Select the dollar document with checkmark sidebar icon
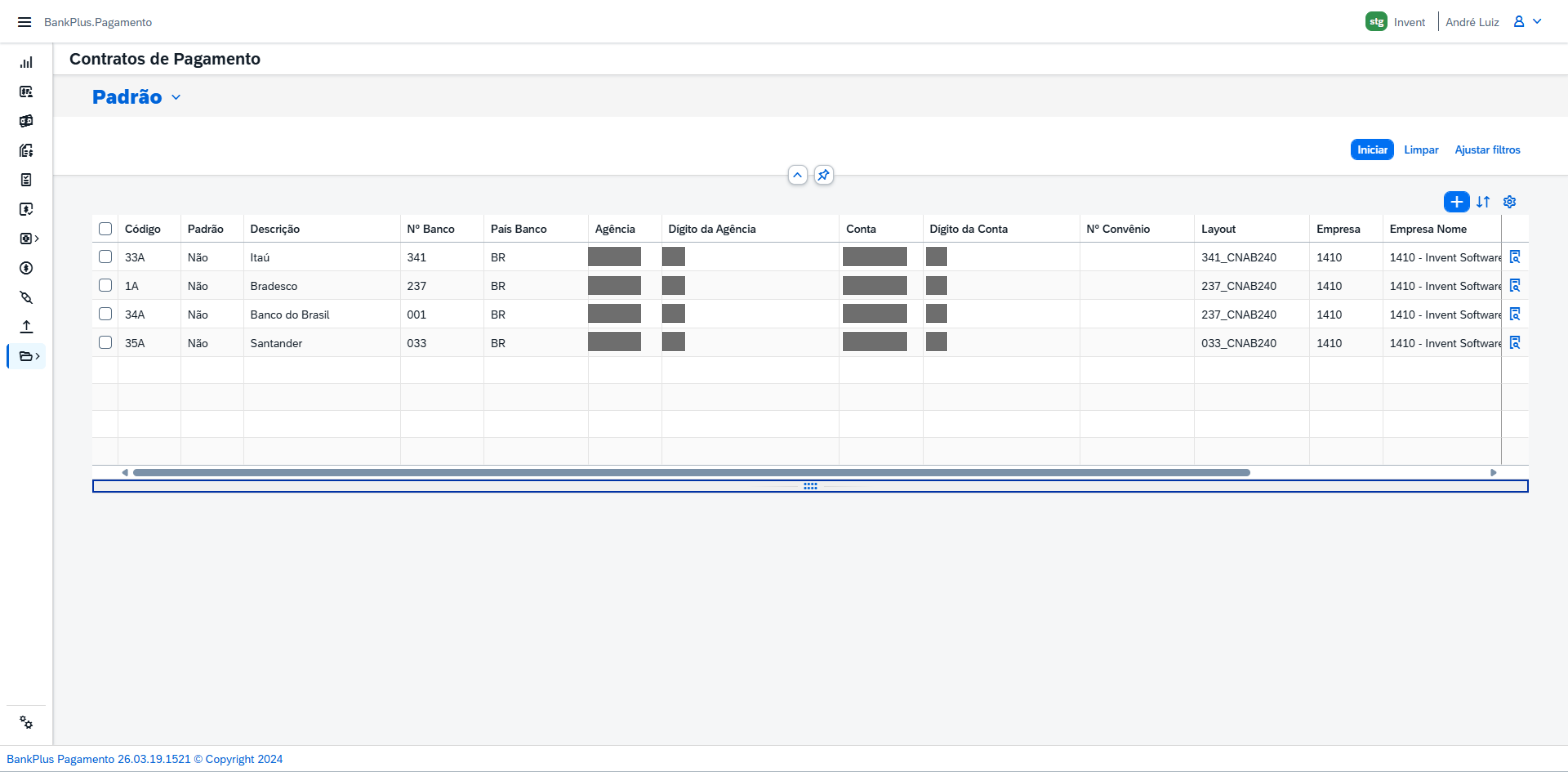Image resolution: width=1568 pixels, height=772 pixels. click(x=26, y=209)
